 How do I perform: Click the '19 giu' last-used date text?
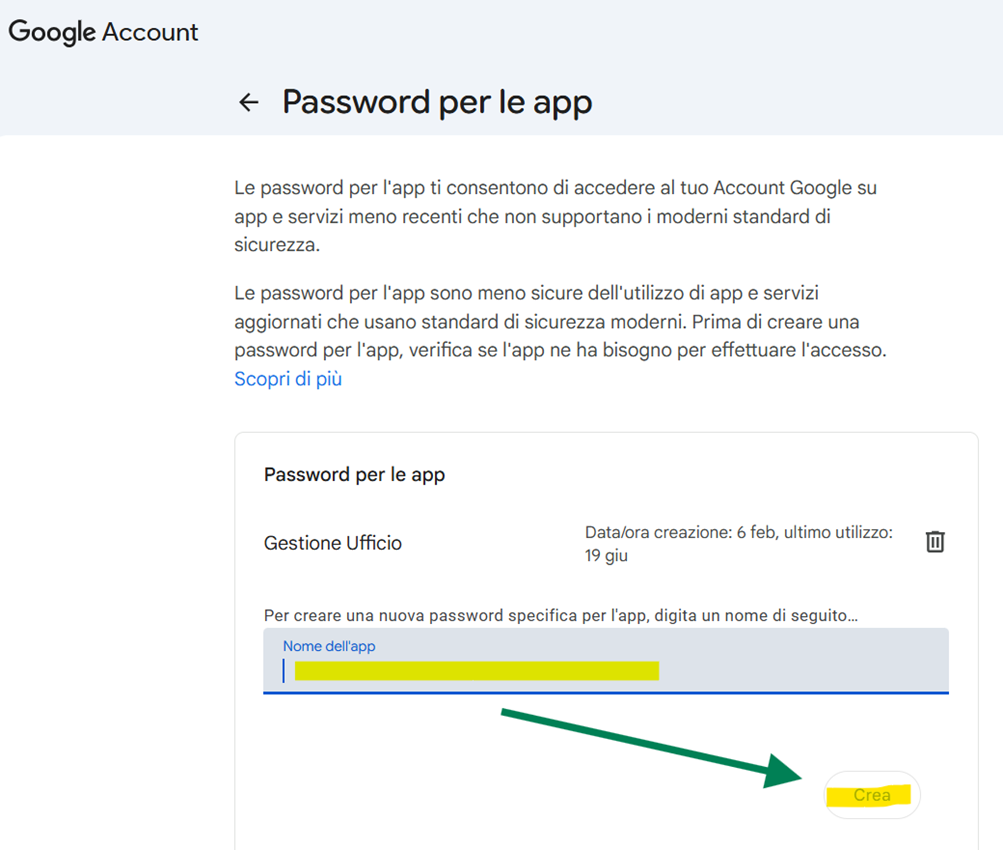(606, 555)
